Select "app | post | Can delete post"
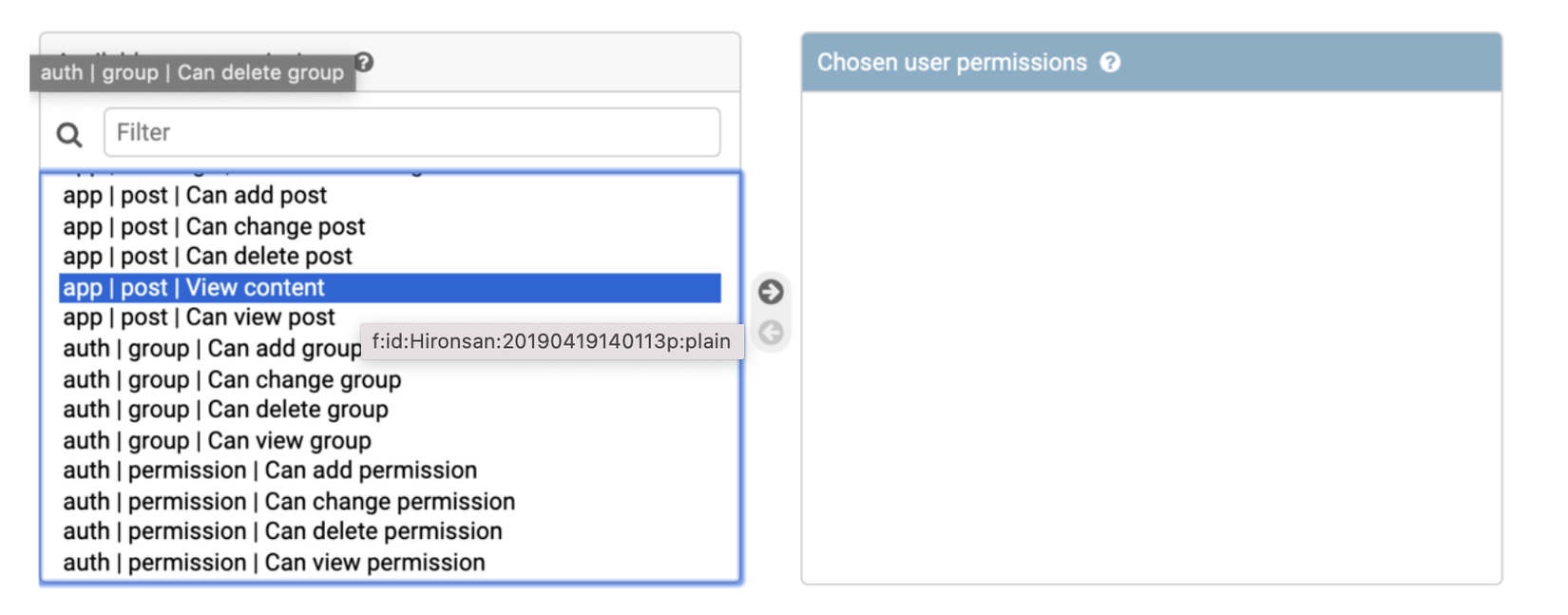The image size is (1568, 615). click(x=207, y=257)
